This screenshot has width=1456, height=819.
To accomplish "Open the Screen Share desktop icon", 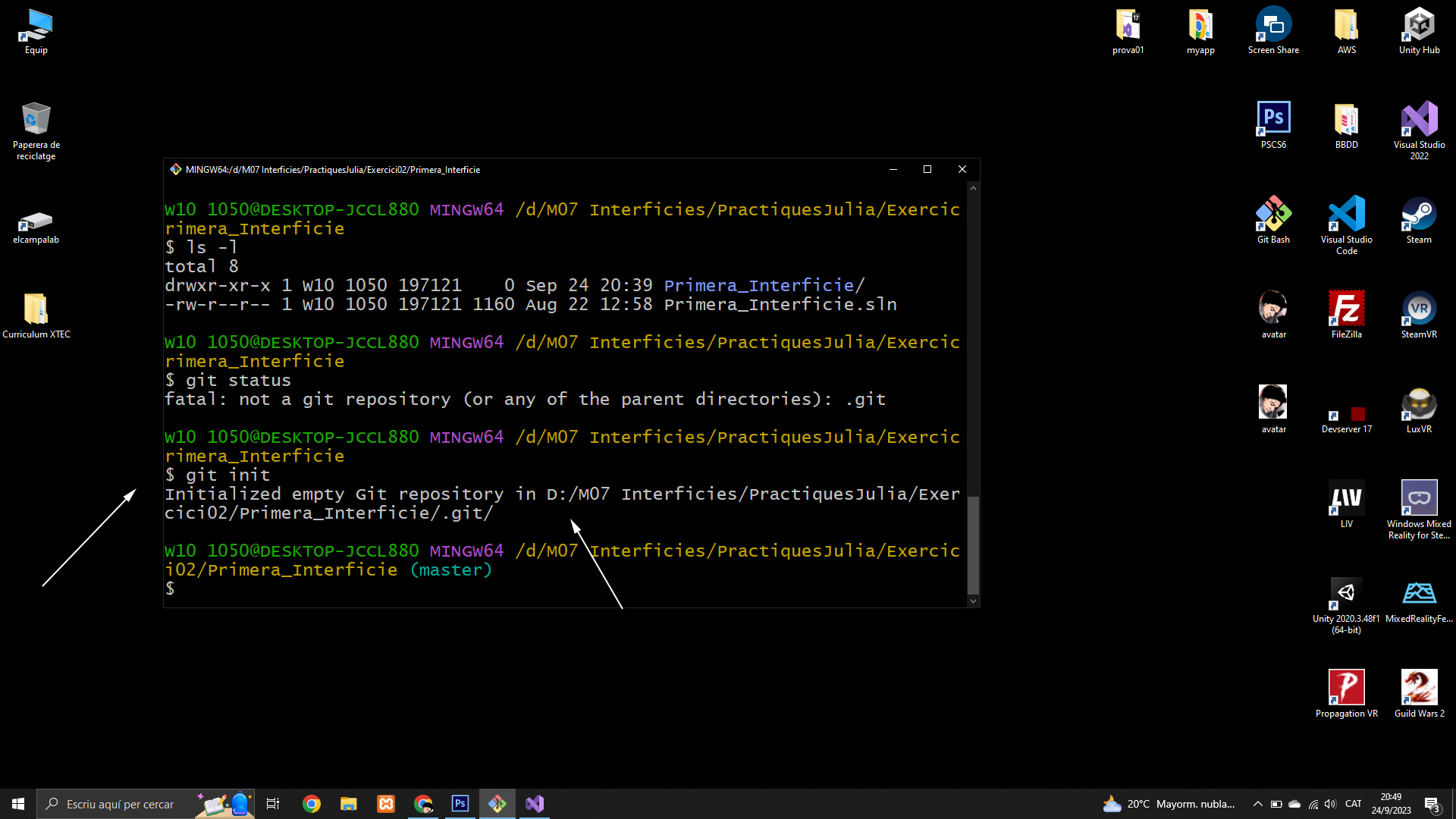I will [1273, 28].
